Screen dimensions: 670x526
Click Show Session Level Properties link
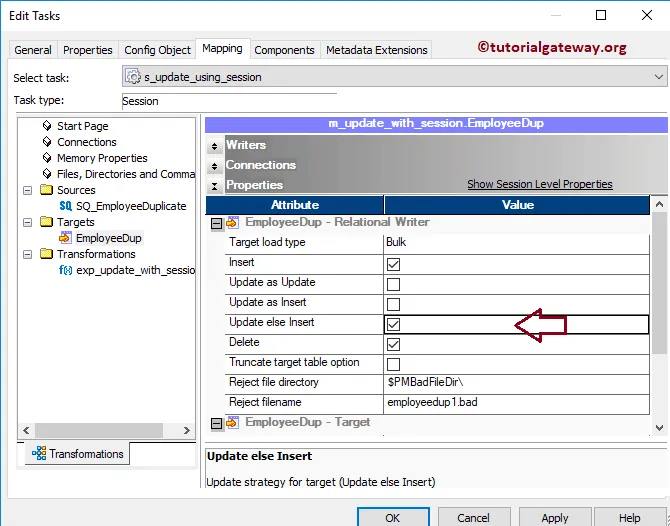click(540, 184)
